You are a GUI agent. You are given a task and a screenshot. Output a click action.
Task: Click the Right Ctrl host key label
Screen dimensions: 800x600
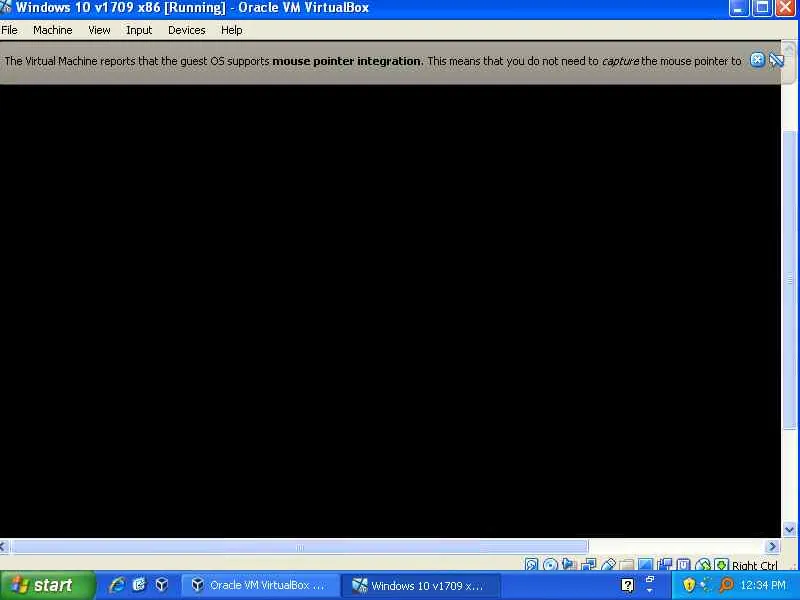point(754,565)
